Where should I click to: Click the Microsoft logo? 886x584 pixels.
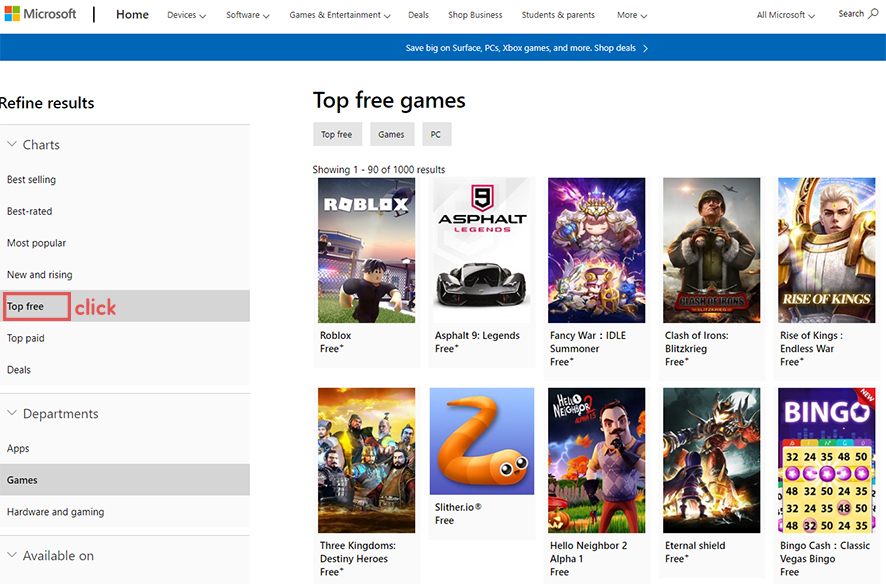(40, 14)
